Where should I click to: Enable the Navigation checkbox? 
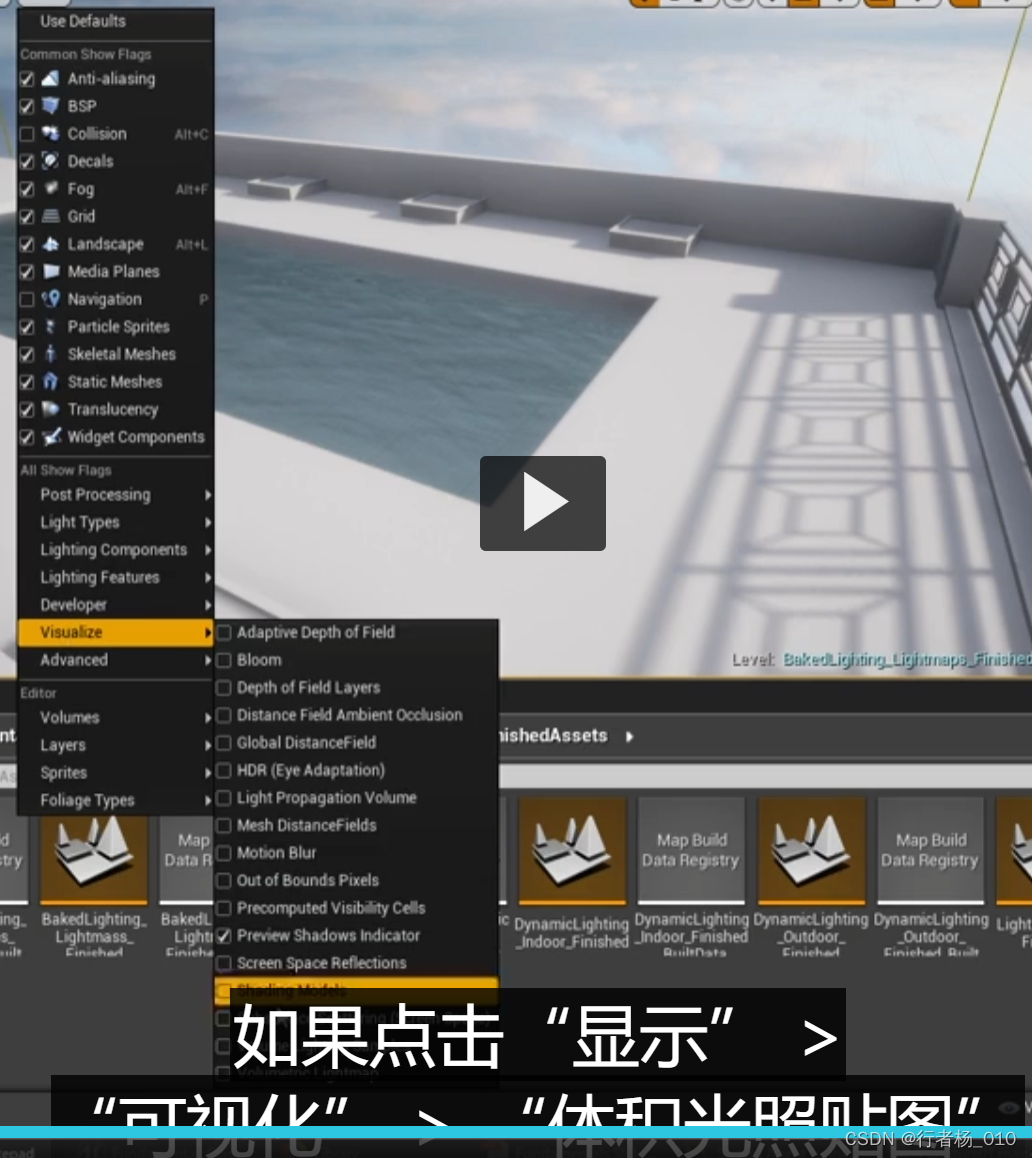pos(27,299)
